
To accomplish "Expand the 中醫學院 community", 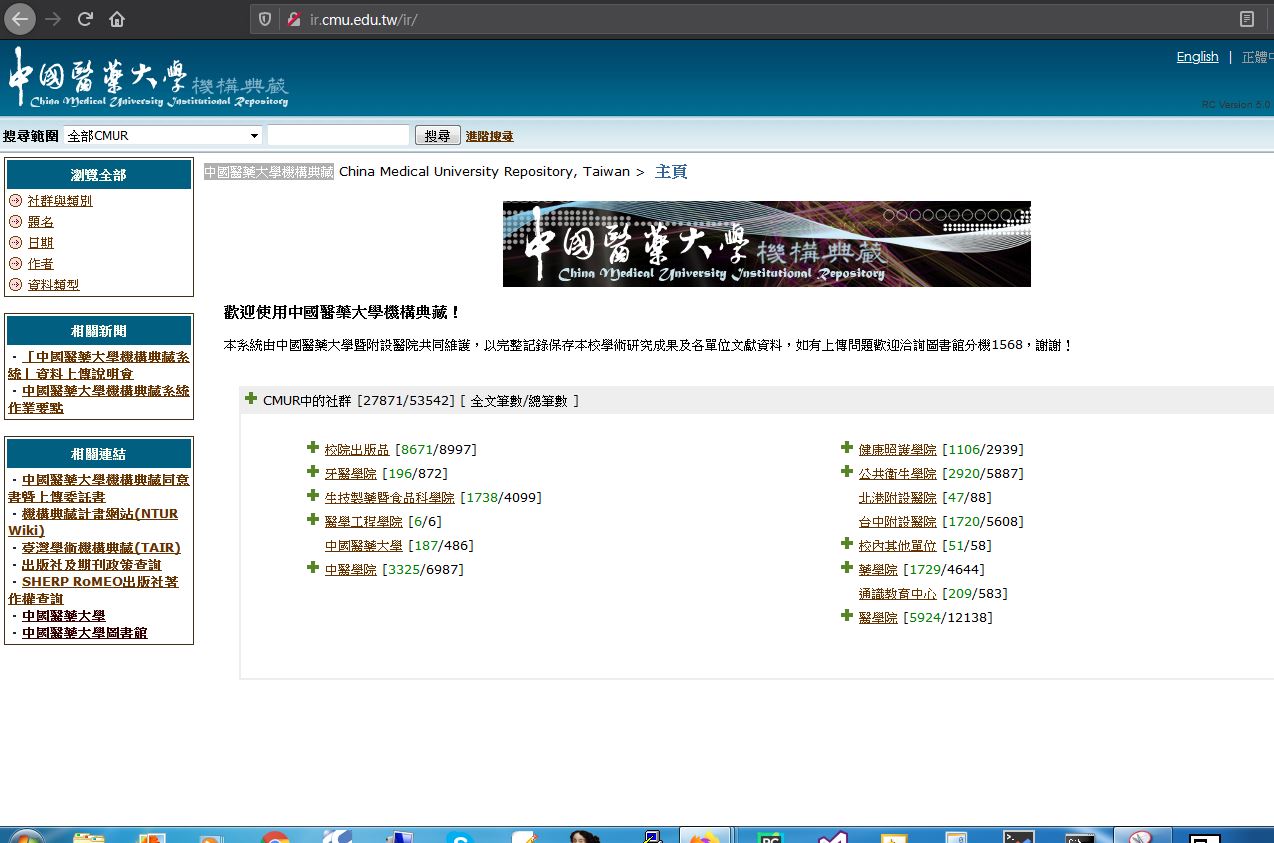I will [x=313, y=568].
